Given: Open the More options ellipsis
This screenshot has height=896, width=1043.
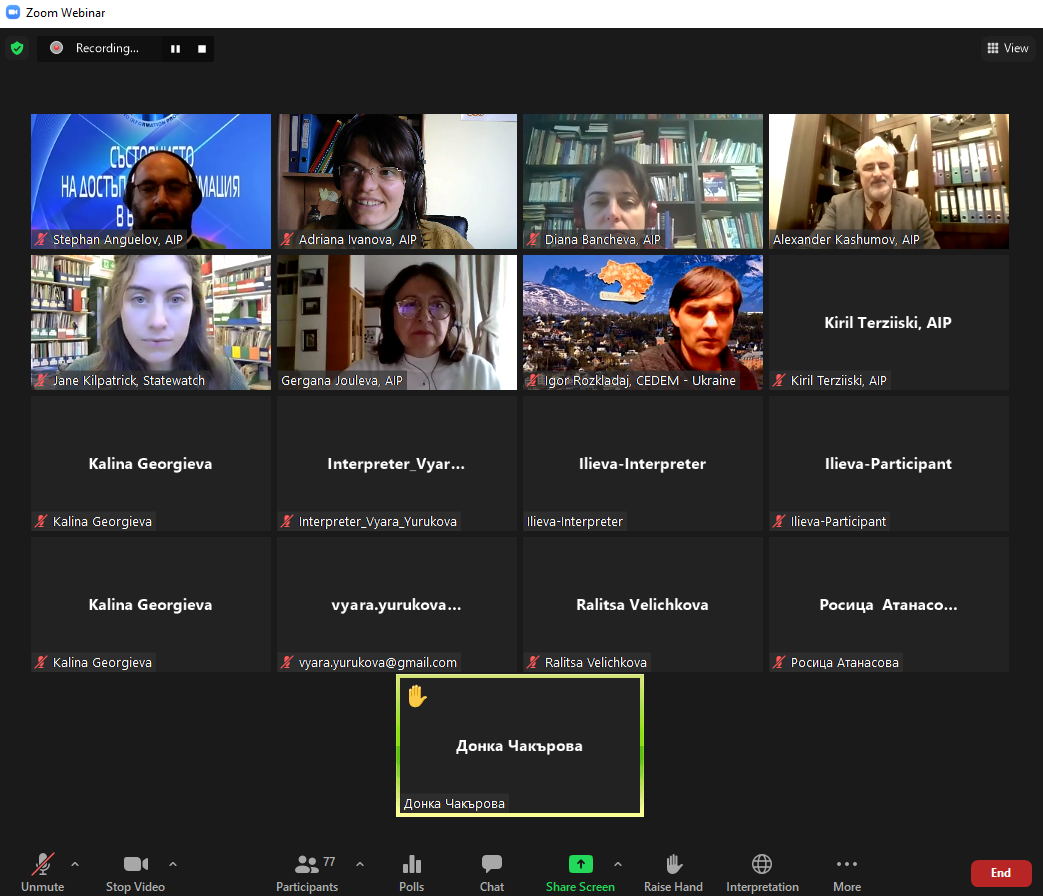Looking at the screenshot, I should (x=846, y=864).
